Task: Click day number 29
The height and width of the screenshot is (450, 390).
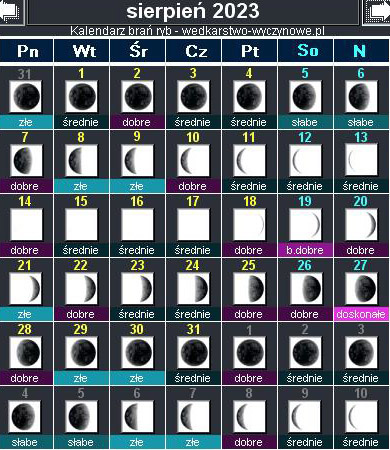Action: [81, 329]
